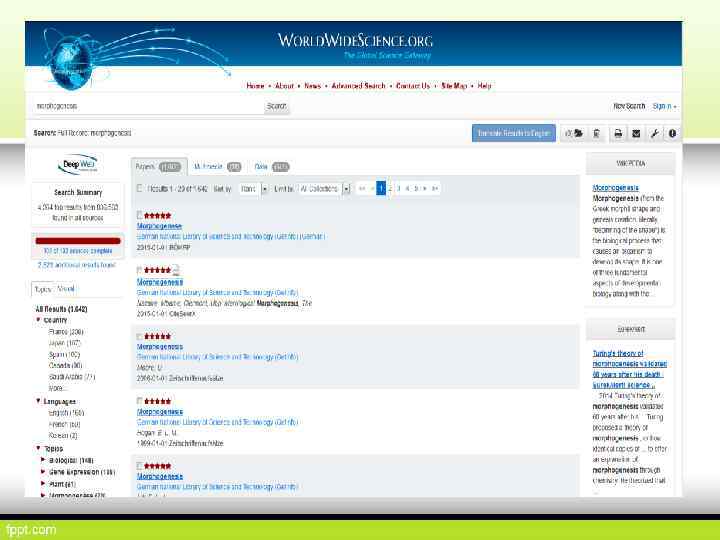
Task: Print results using the printer icon
Action: (618, 133)
